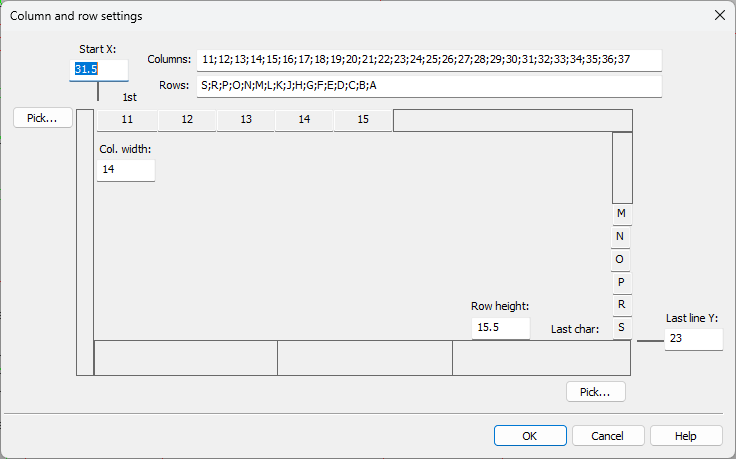The height and width of the screenshot is (459, 736).
Task: Confirm settings with the OK button
Action: click(530, 436)
